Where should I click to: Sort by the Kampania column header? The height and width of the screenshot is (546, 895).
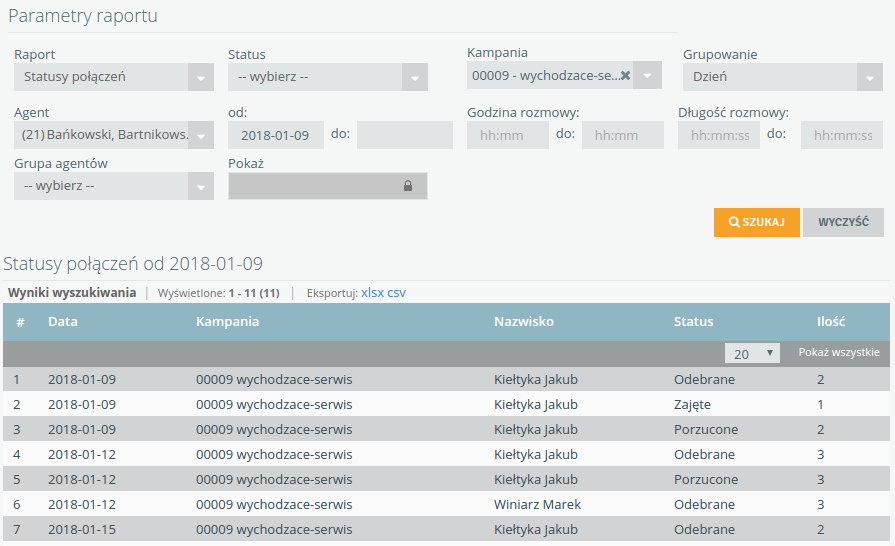pos(227,322)
